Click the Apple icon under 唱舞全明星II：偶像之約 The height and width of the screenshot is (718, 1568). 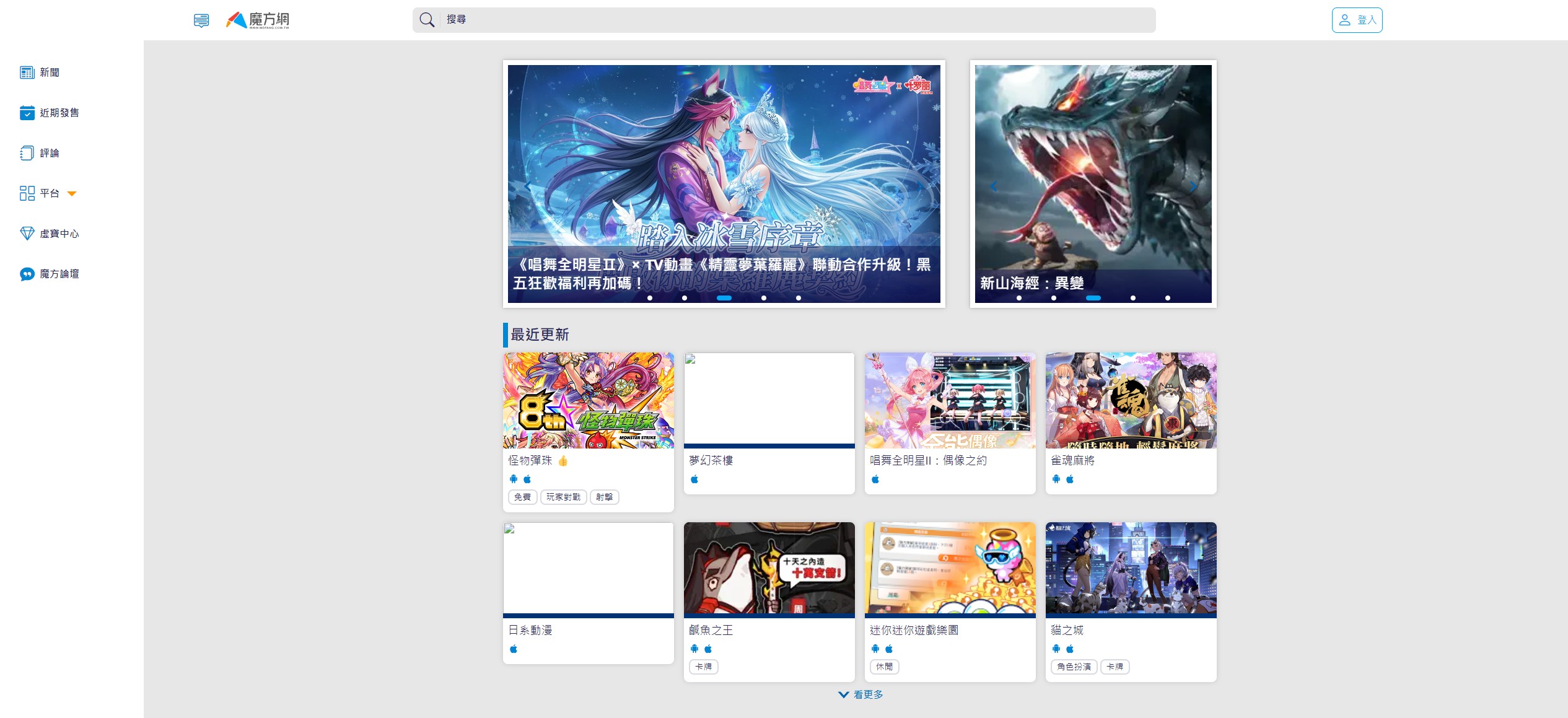(x=875, y=478)
